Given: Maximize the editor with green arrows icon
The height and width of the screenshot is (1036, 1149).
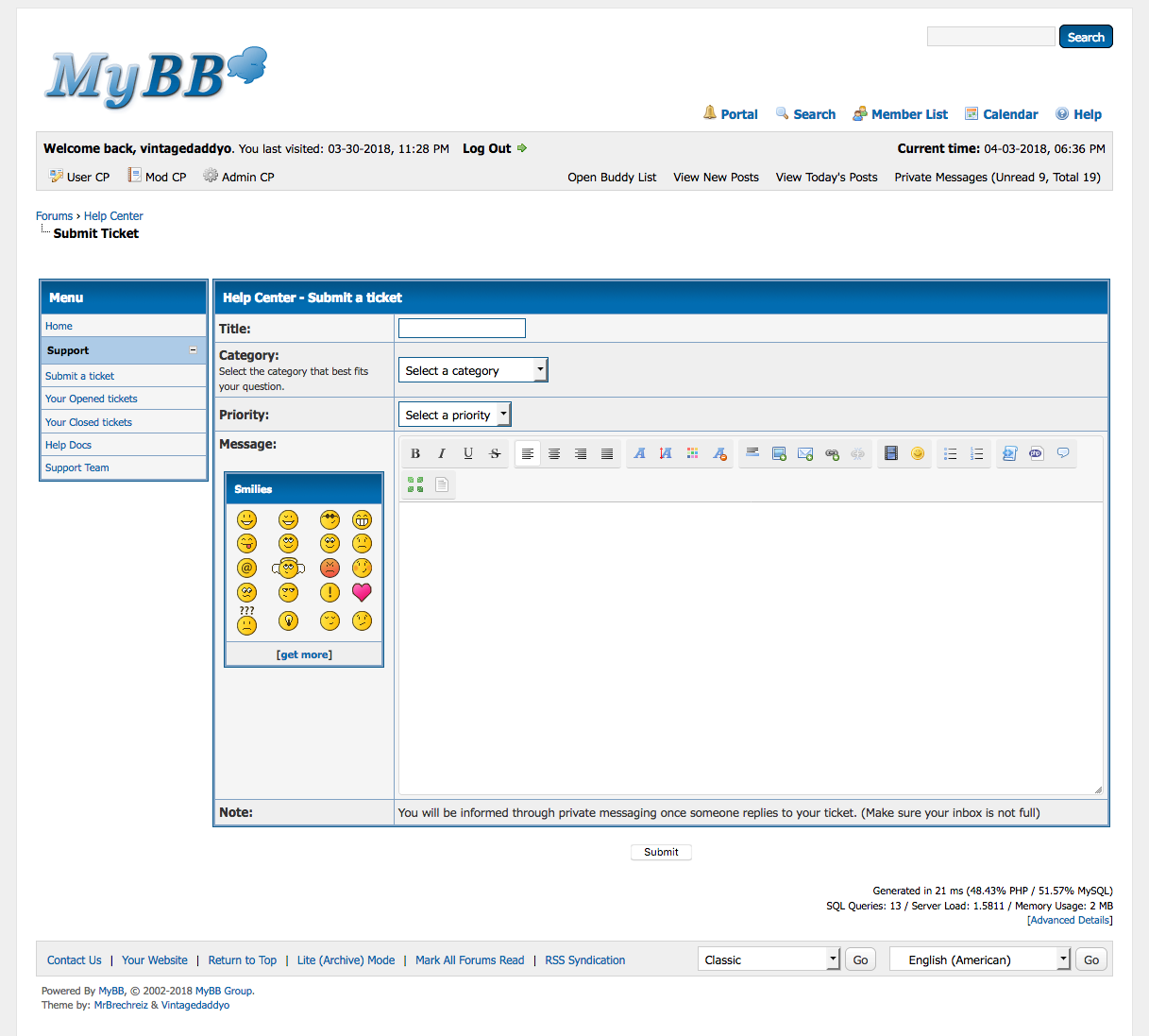Looking at the screenshot, I should (415, 484).
